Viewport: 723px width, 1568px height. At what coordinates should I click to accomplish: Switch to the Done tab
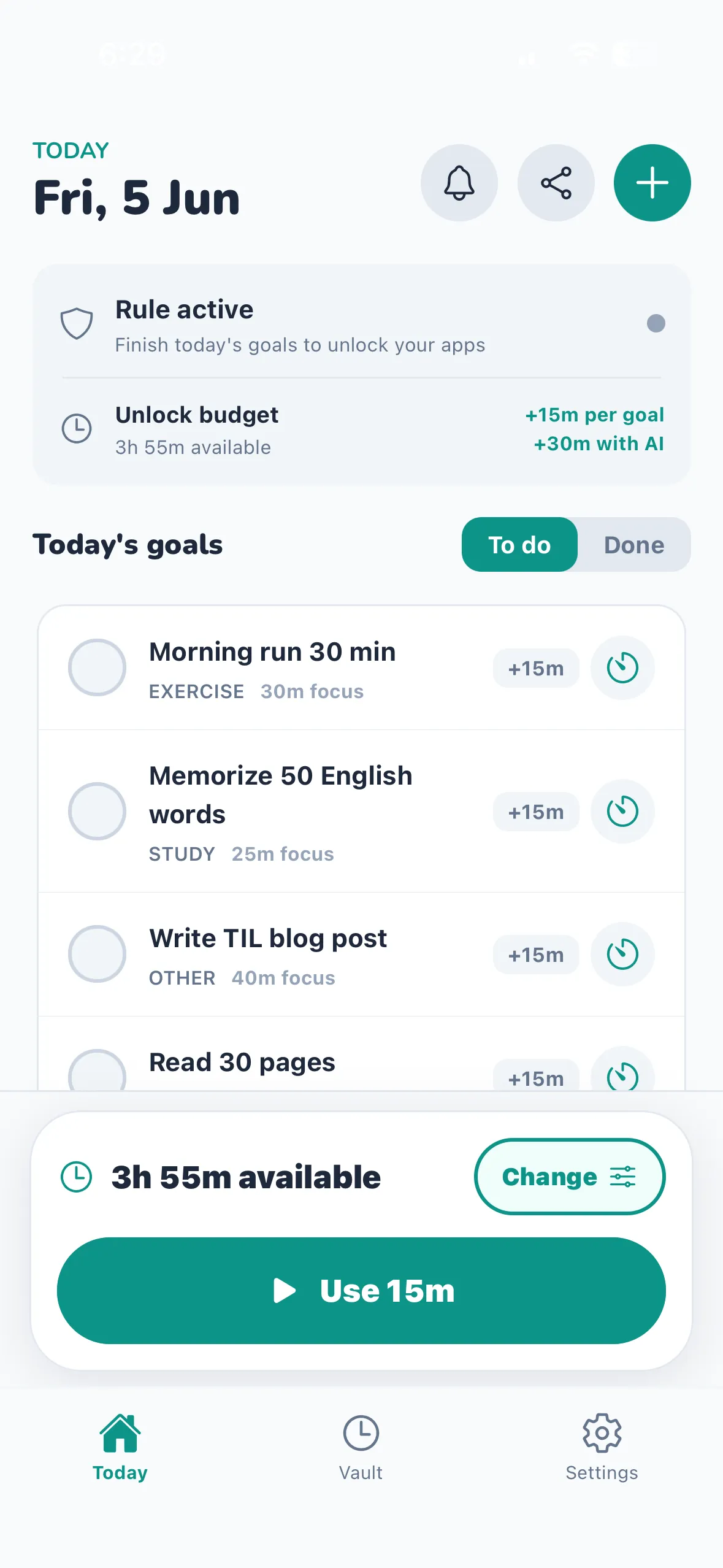tap(634, 545)
